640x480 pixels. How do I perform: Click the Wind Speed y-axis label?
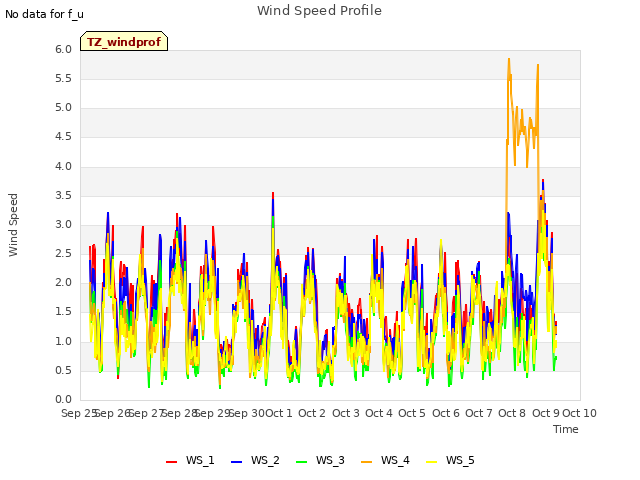13,225
